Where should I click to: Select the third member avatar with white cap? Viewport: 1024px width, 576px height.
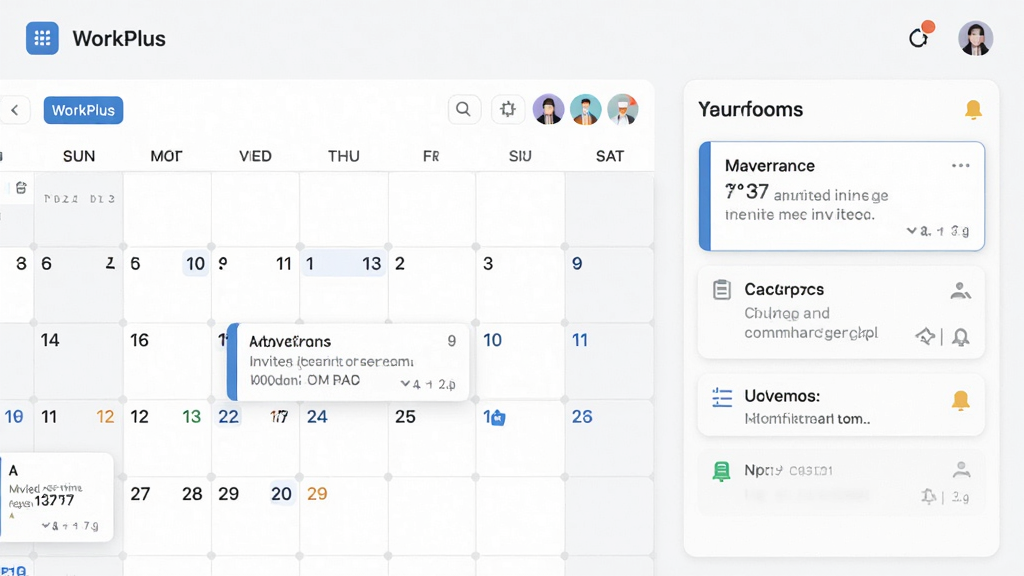[x=622, y=109]
